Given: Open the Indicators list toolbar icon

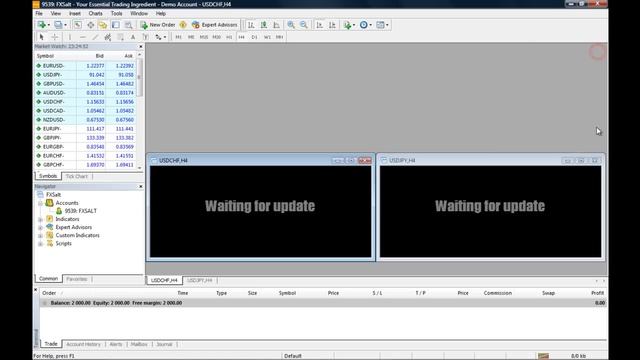Looking at the screenshot, I should point(347,25).
